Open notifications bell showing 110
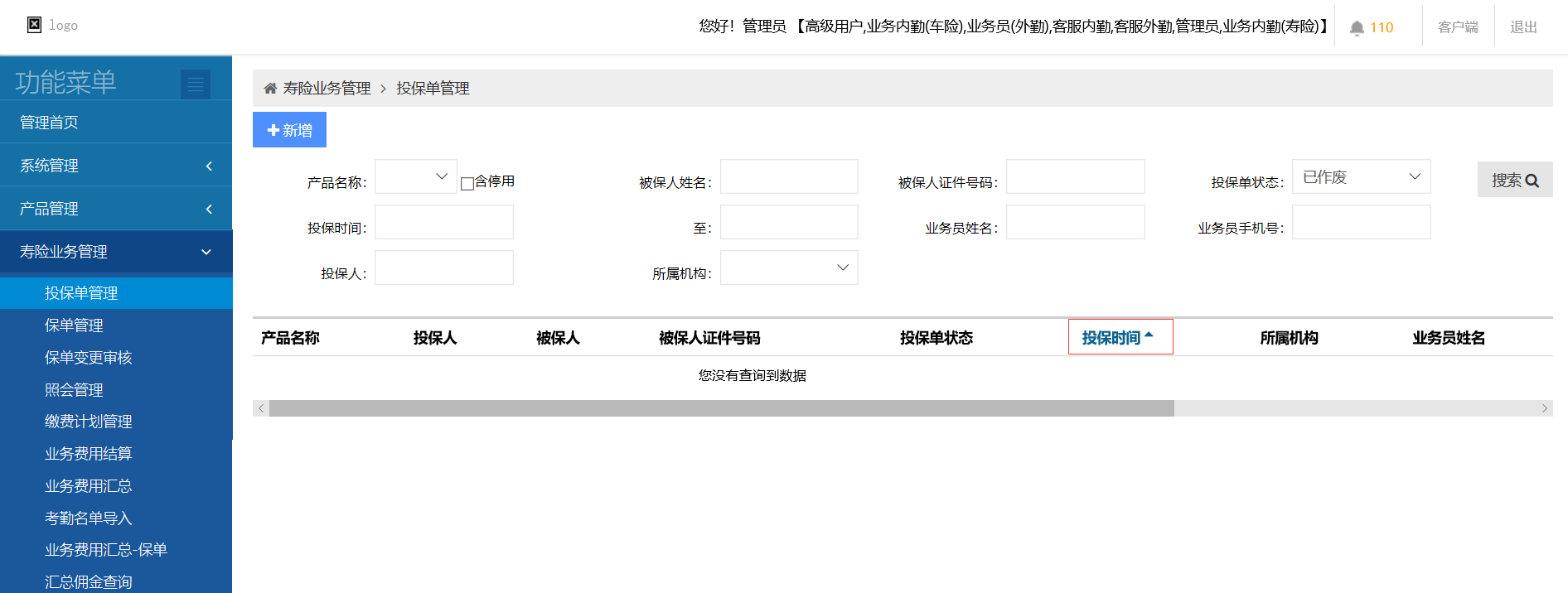 (1372, 27)
